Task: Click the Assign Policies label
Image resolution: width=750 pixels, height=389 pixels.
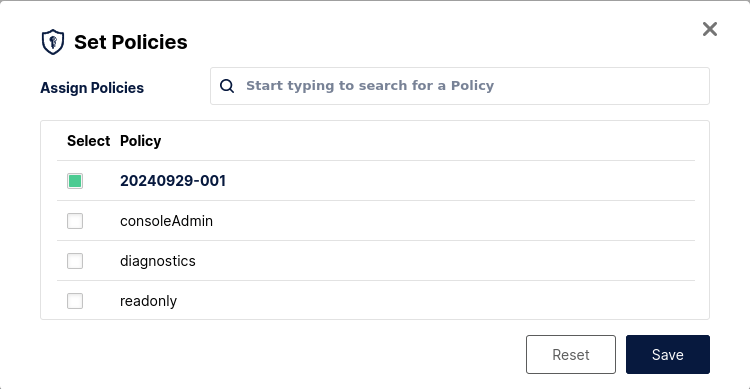Action: [92, 88]
